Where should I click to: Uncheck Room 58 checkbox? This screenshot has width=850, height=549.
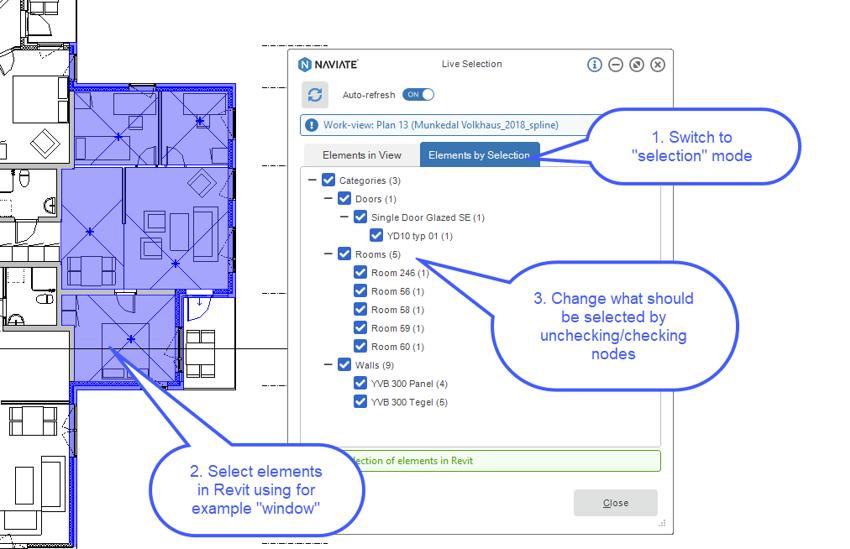(360, 309)
